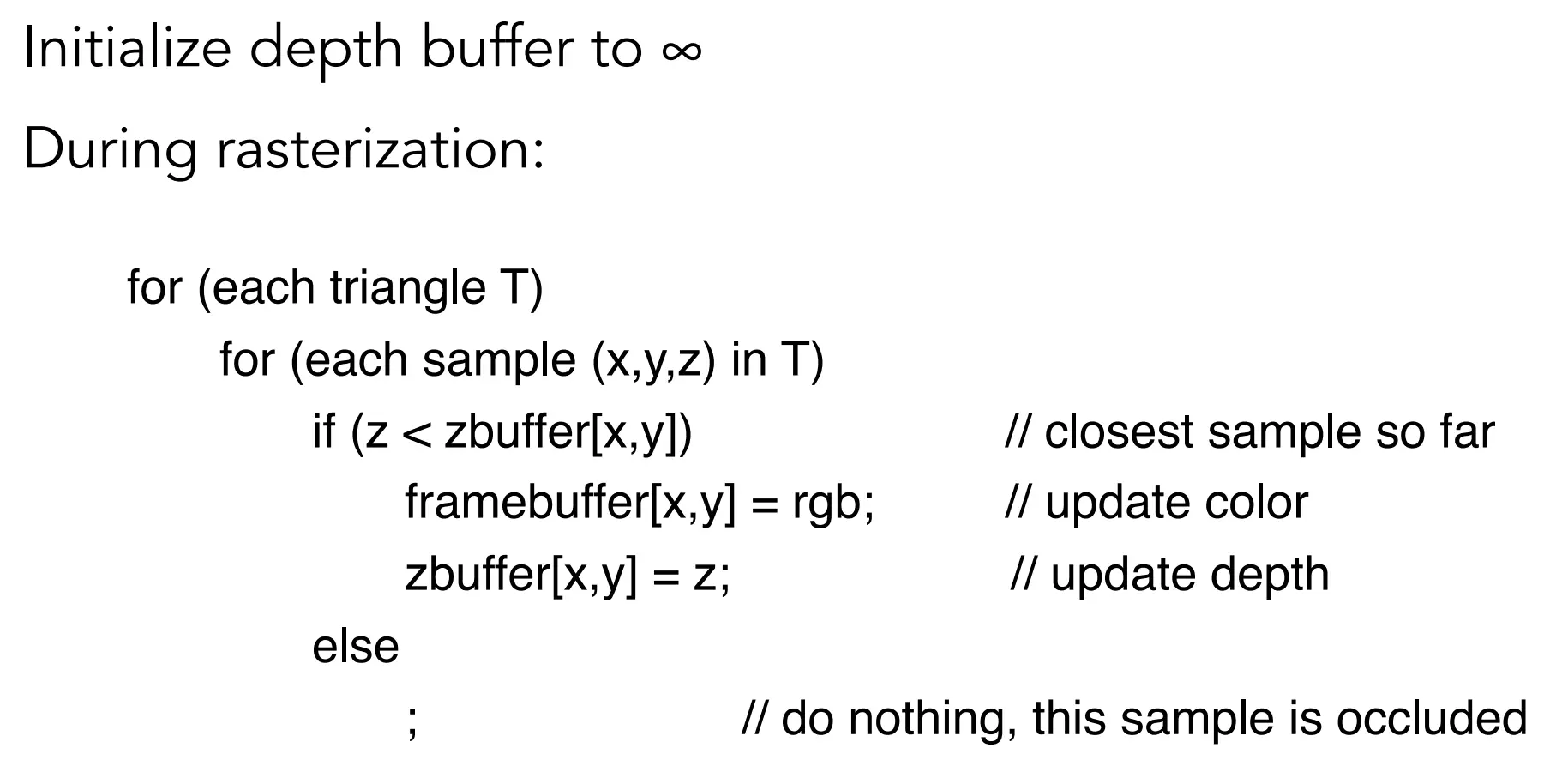Click the '(x,y,z)' tuple in the sample loop
Screen dimensions: 1568x784
click(x=654, y=360)
